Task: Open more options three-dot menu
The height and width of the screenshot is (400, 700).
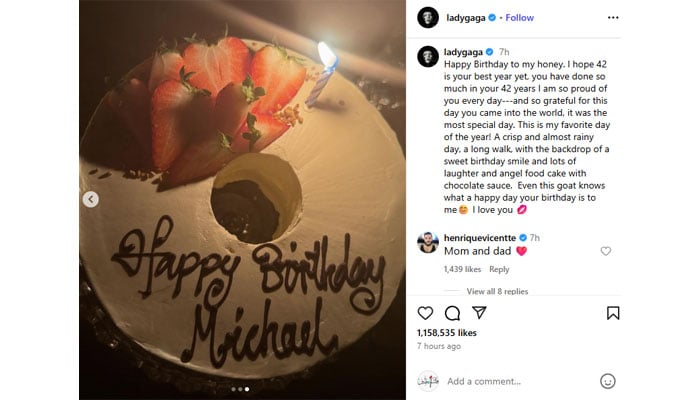Action: click(613, 17)
